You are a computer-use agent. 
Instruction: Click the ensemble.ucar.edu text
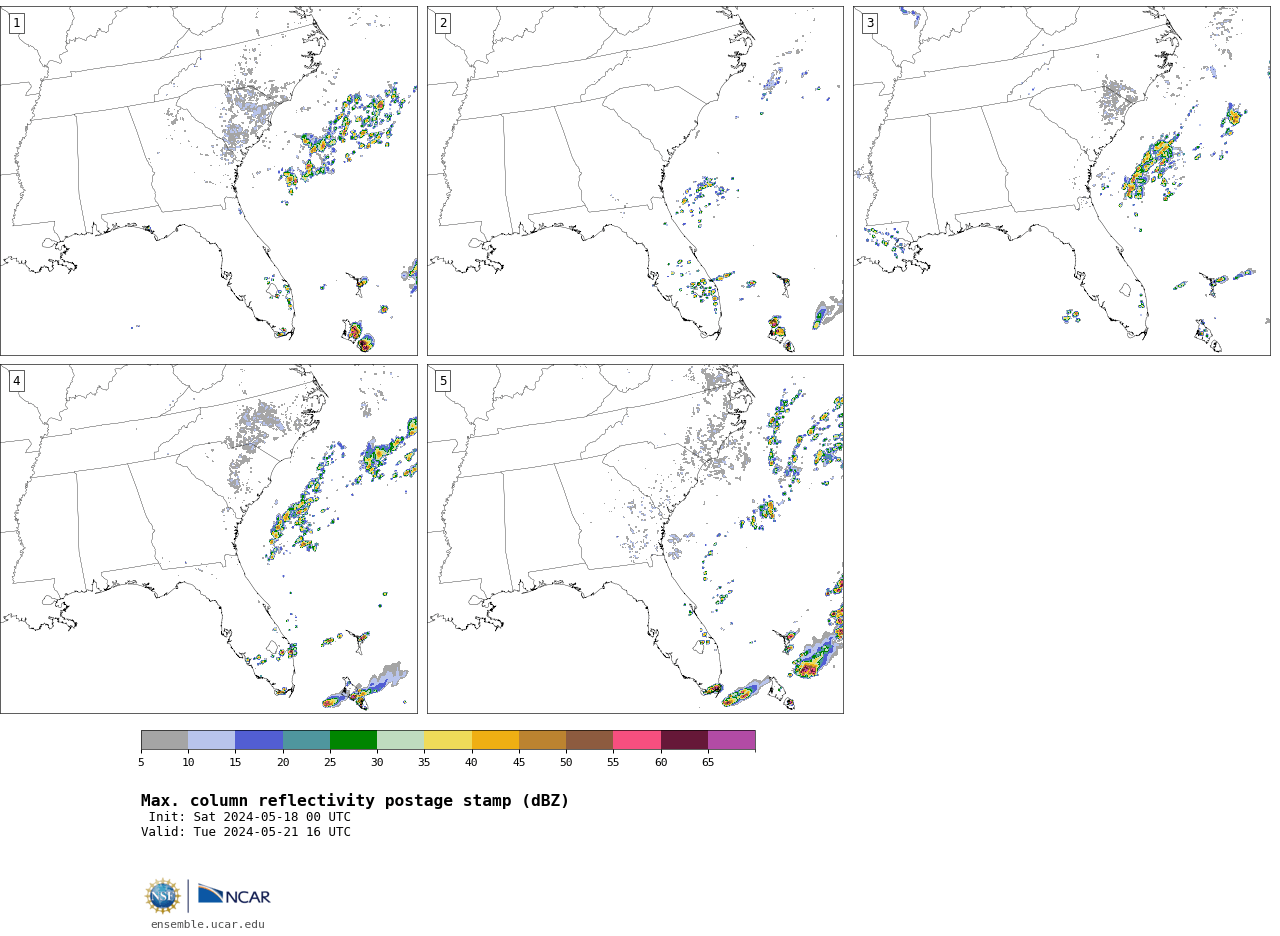[x=208, y=924]
